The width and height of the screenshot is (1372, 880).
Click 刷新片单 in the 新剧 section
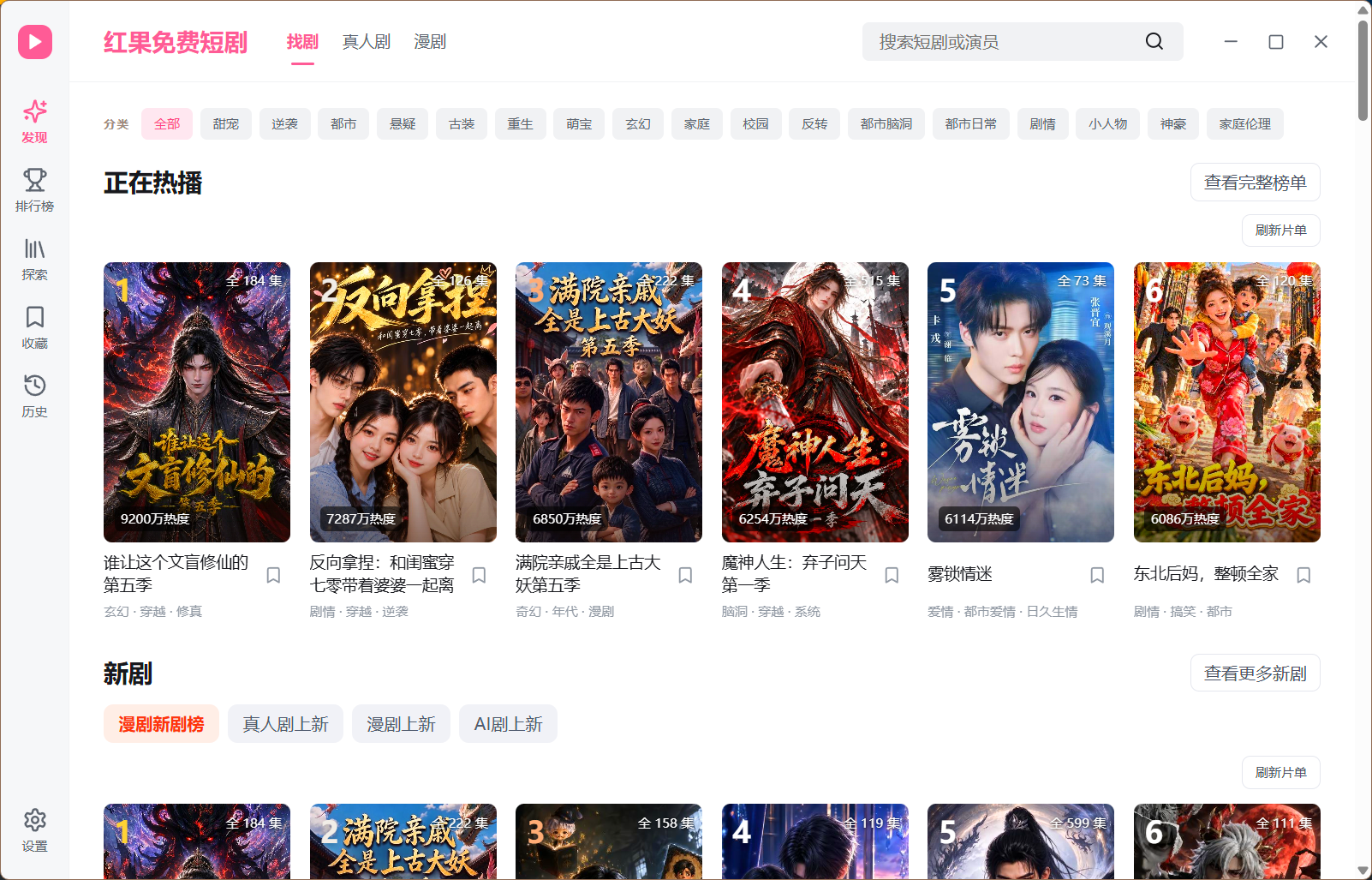[1280, 773]
